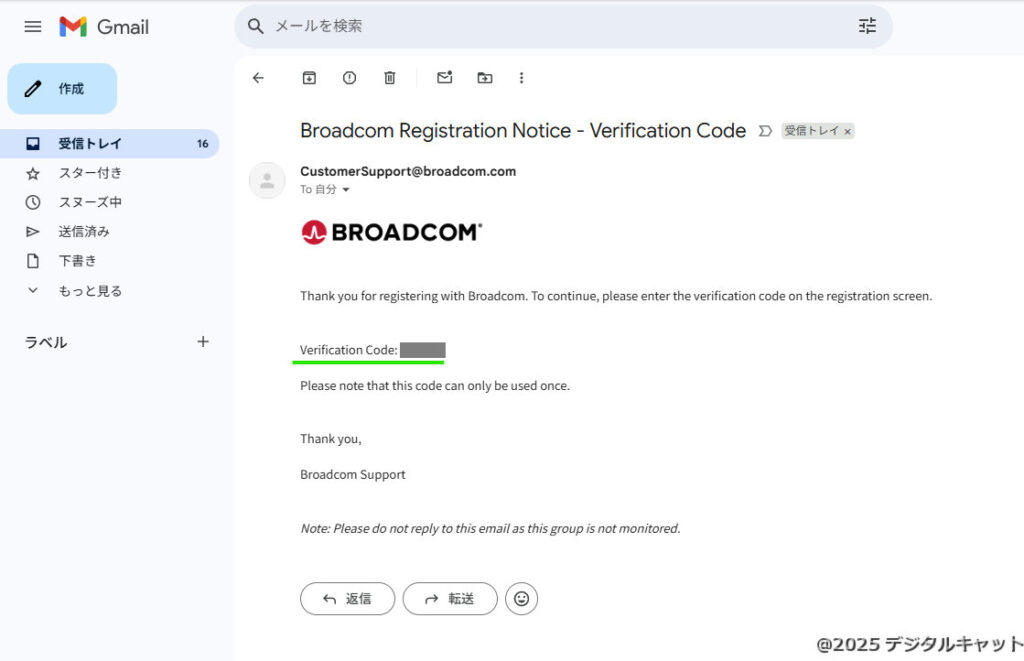Click the 返信 reply button

(347, 599)
